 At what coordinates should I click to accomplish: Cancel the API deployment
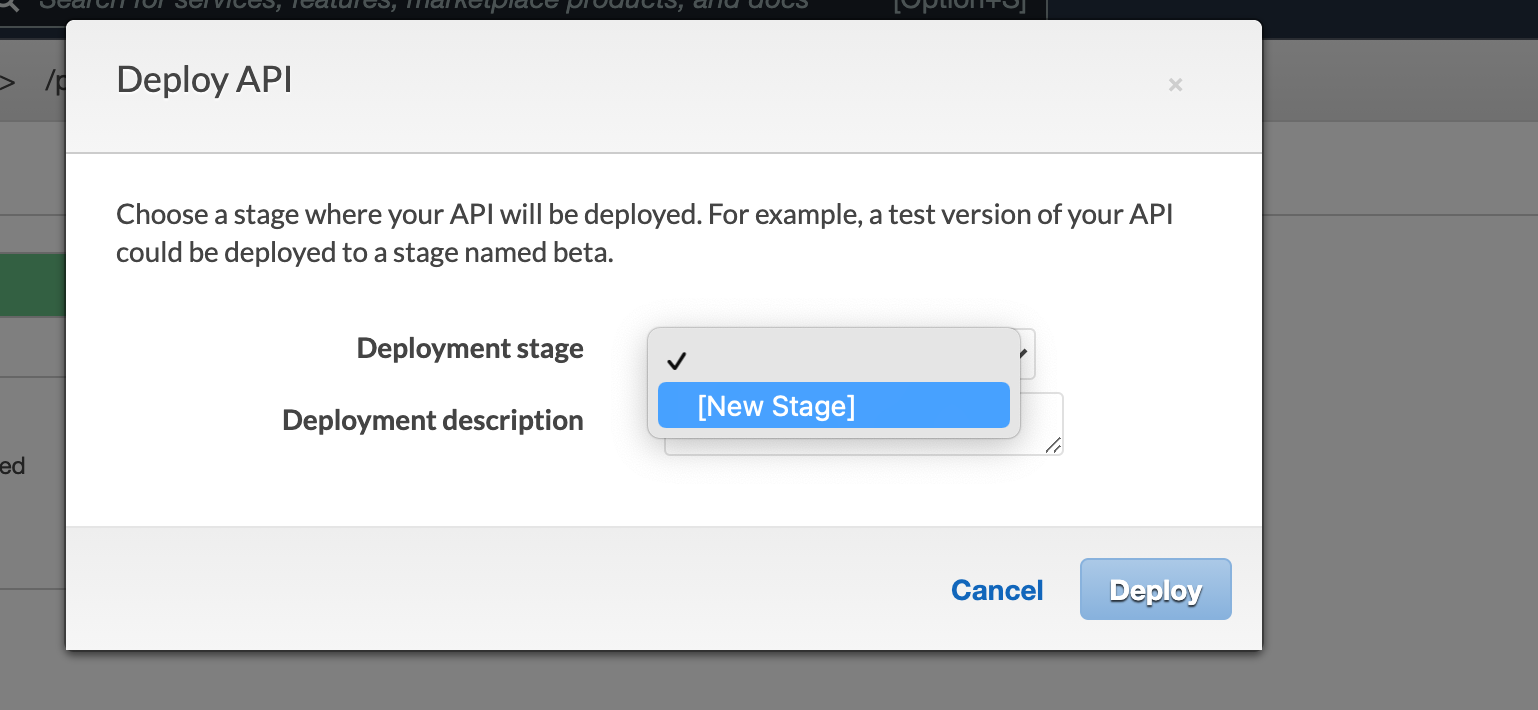[x=996, y=590]
